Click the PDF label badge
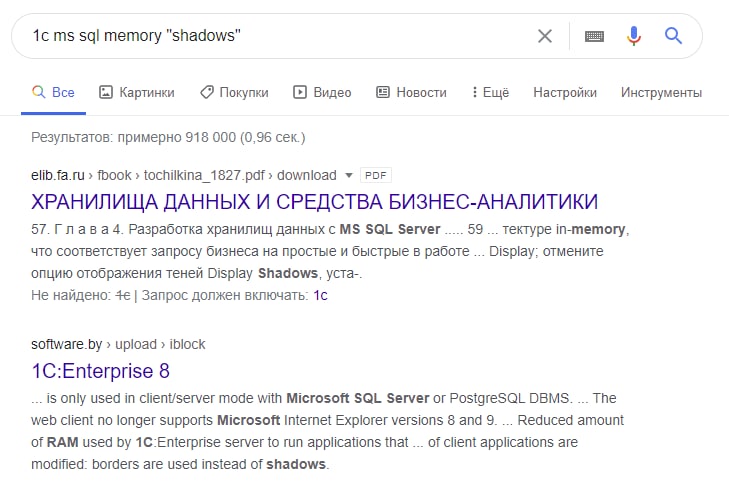 click(376, 175)
